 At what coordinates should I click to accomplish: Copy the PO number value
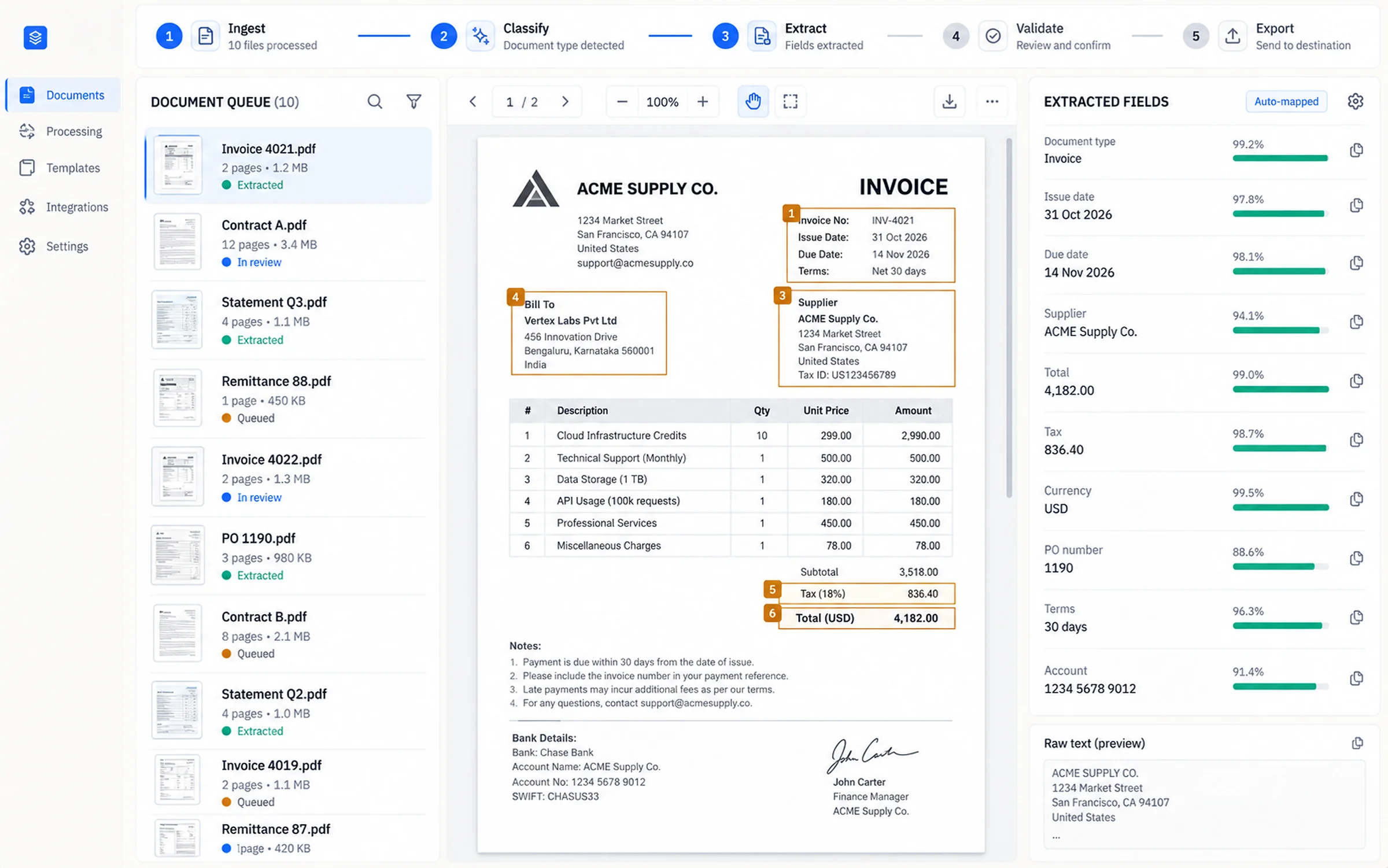[x=1356, y=559]
